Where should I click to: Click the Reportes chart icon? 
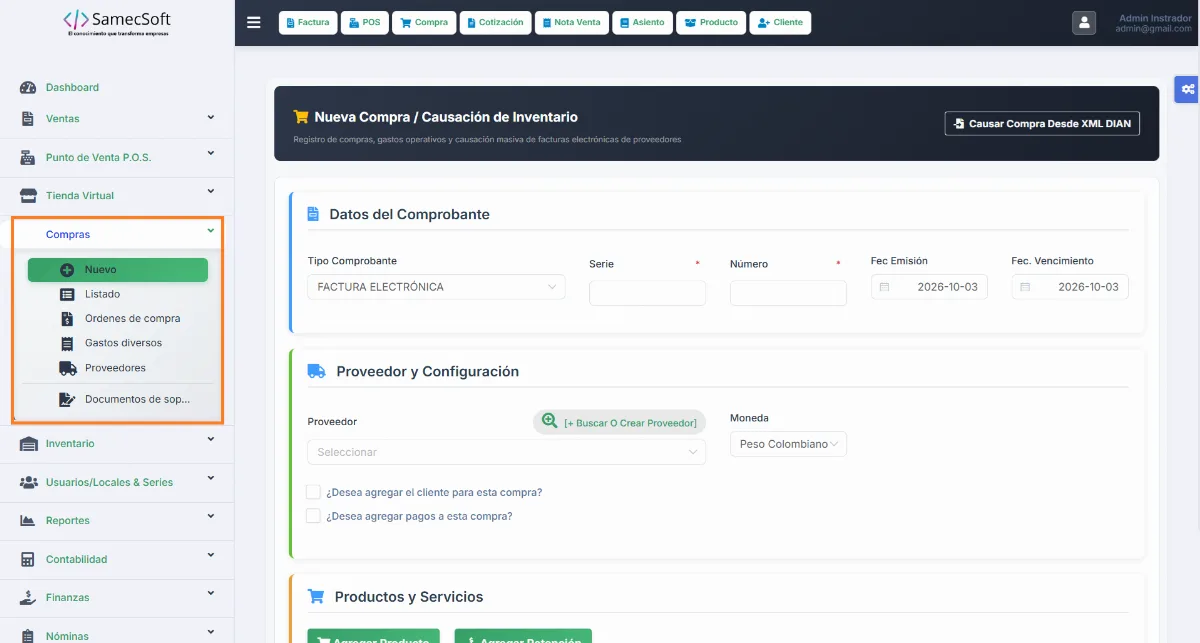28,521
